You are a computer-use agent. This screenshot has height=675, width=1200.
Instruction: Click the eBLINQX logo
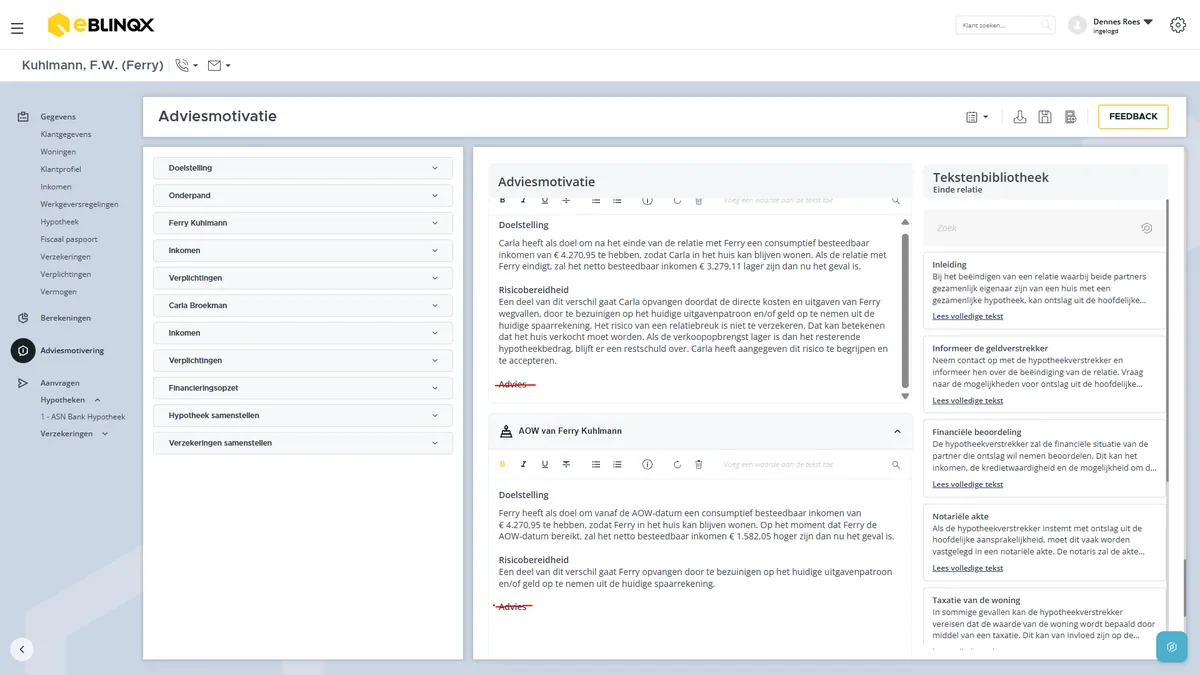click(x=101, y=25)
